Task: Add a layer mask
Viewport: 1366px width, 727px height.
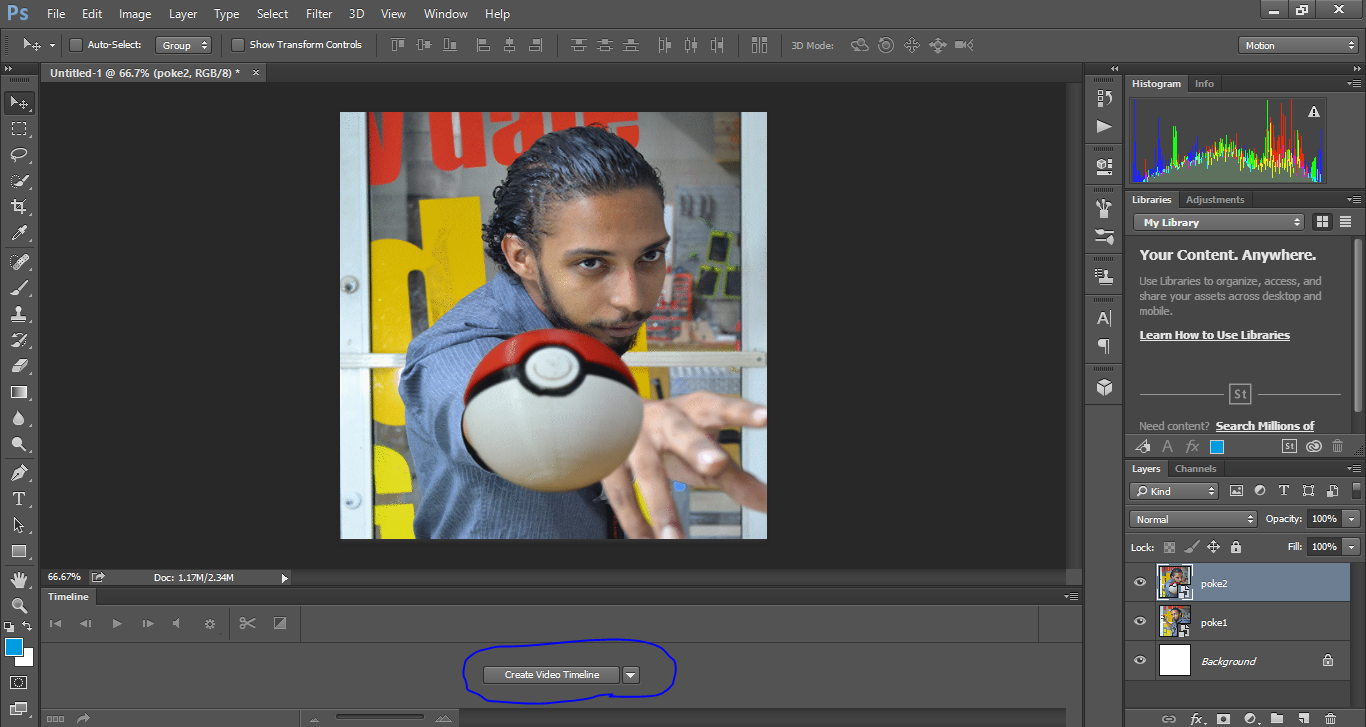Action: click(x=1223, y=718)
